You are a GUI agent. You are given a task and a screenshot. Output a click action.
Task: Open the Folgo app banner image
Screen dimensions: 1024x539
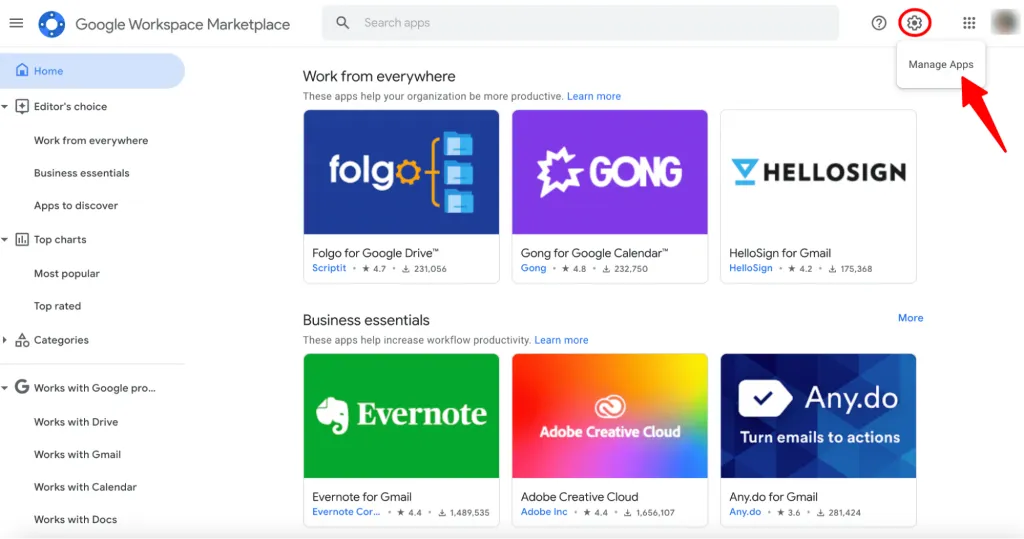pos(401,172)
